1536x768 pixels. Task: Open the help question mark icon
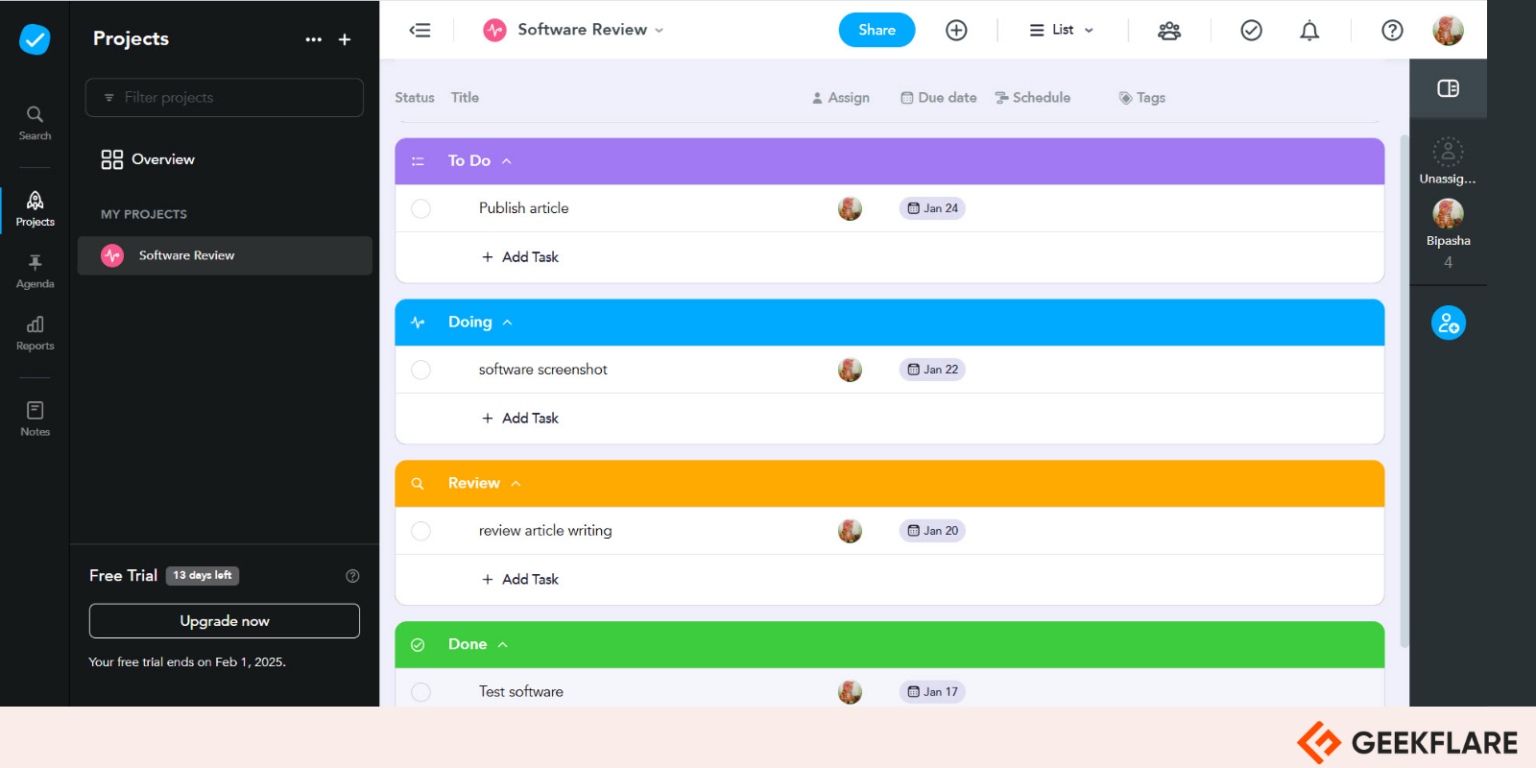click(1392, 30)
